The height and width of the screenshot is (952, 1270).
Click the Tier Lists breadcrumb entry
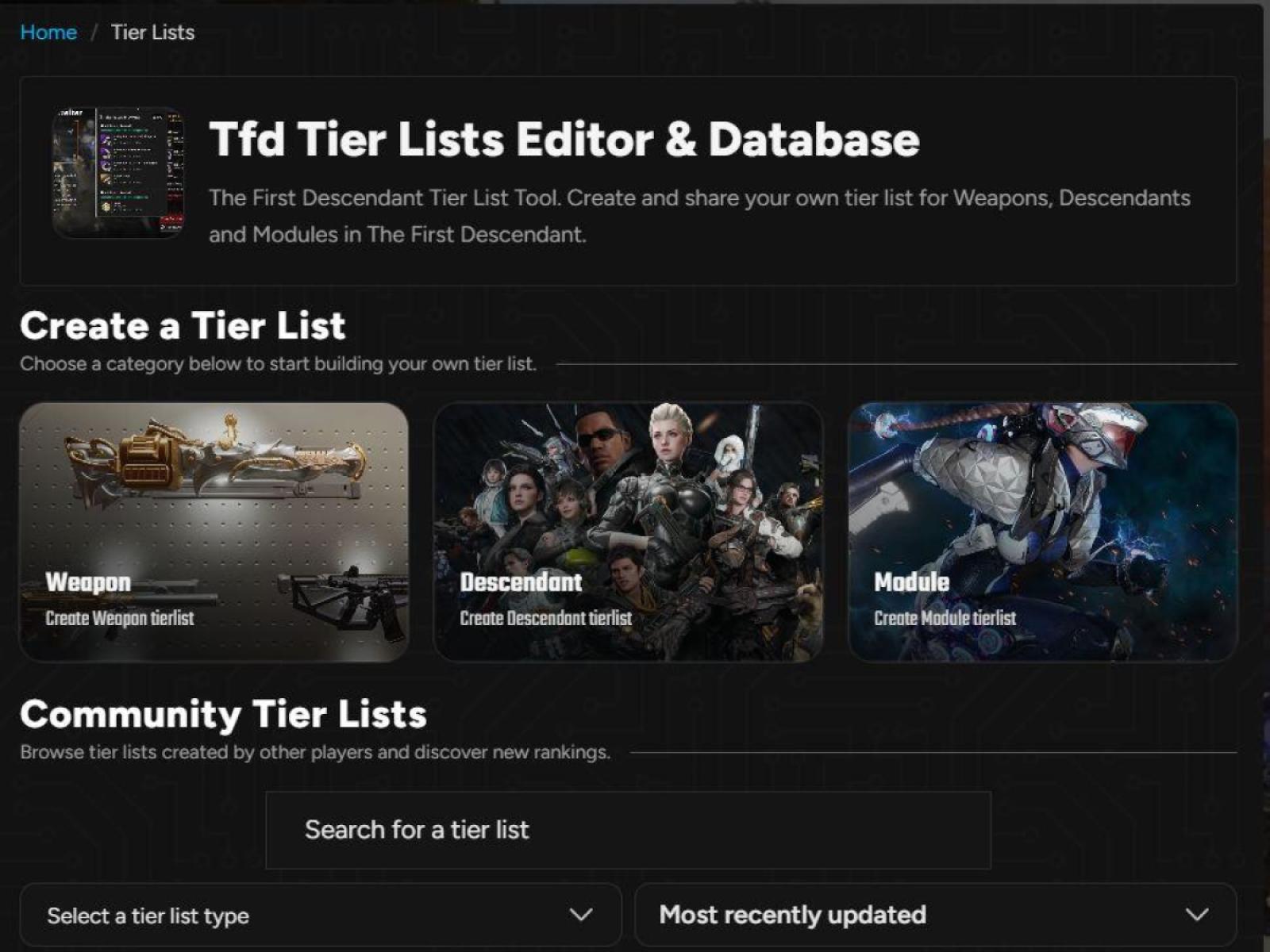coord(151,33)
